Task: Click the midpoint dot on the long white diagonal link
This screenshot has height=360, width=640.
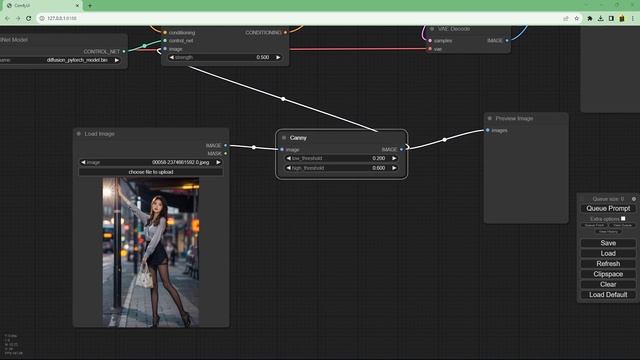Action: pos(283,99)
